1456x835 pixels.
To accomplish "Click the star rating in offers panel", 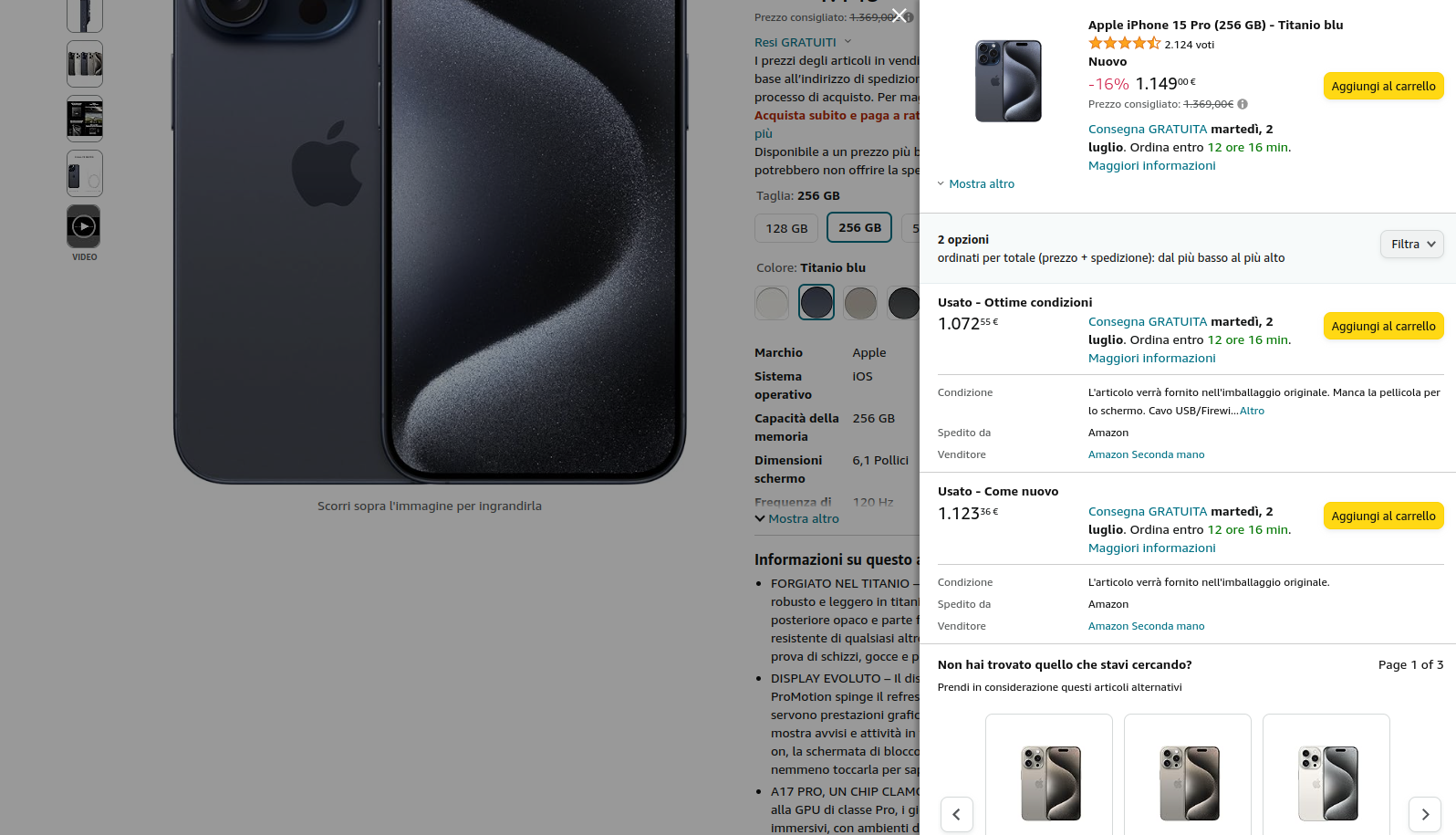I will pos(1124,43).
